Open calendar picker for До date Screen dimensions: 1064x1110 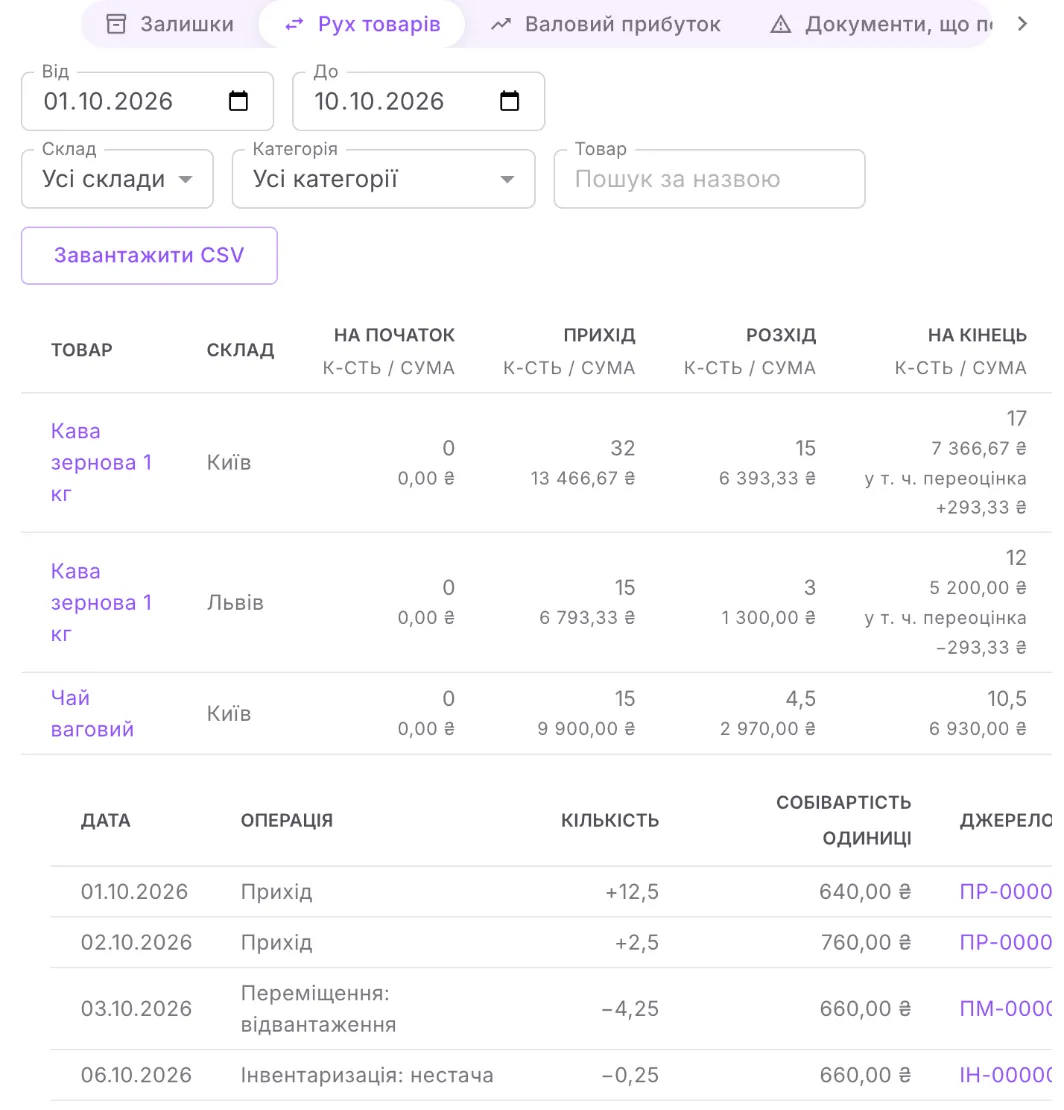pos(510,101)
